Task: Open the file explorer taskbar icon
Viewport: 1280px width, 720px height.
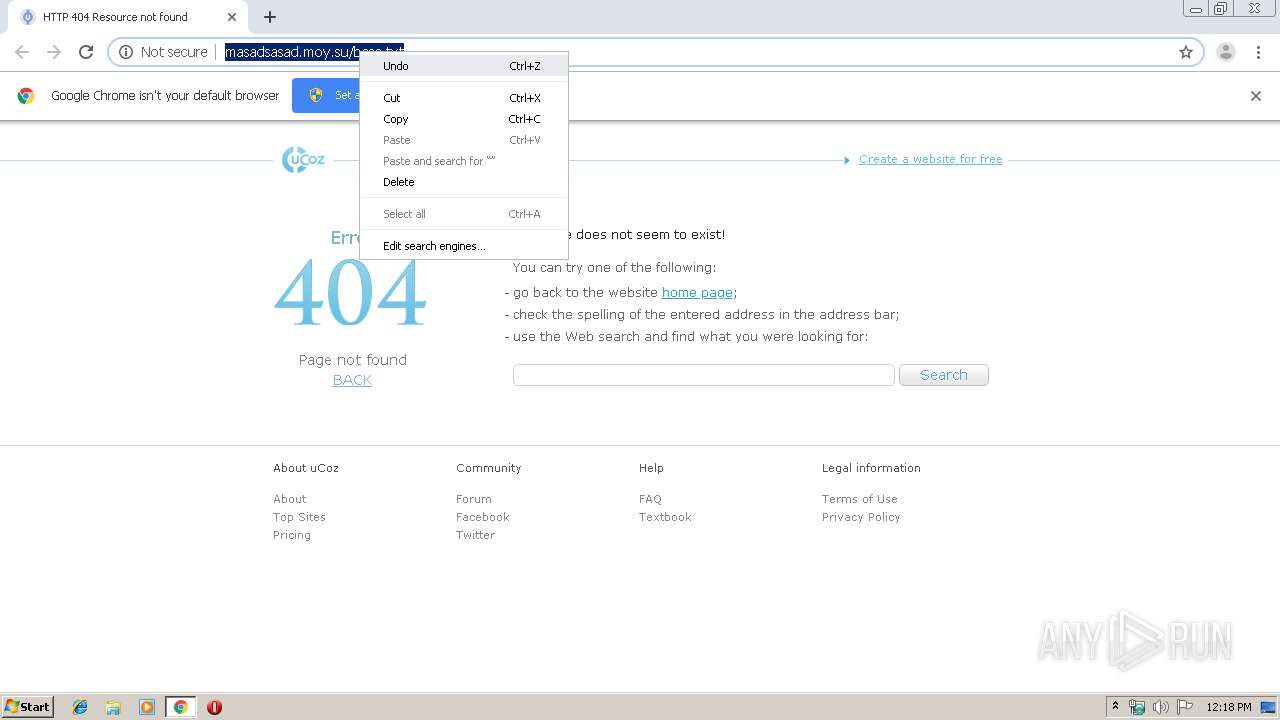Action: tap(113, 707)
